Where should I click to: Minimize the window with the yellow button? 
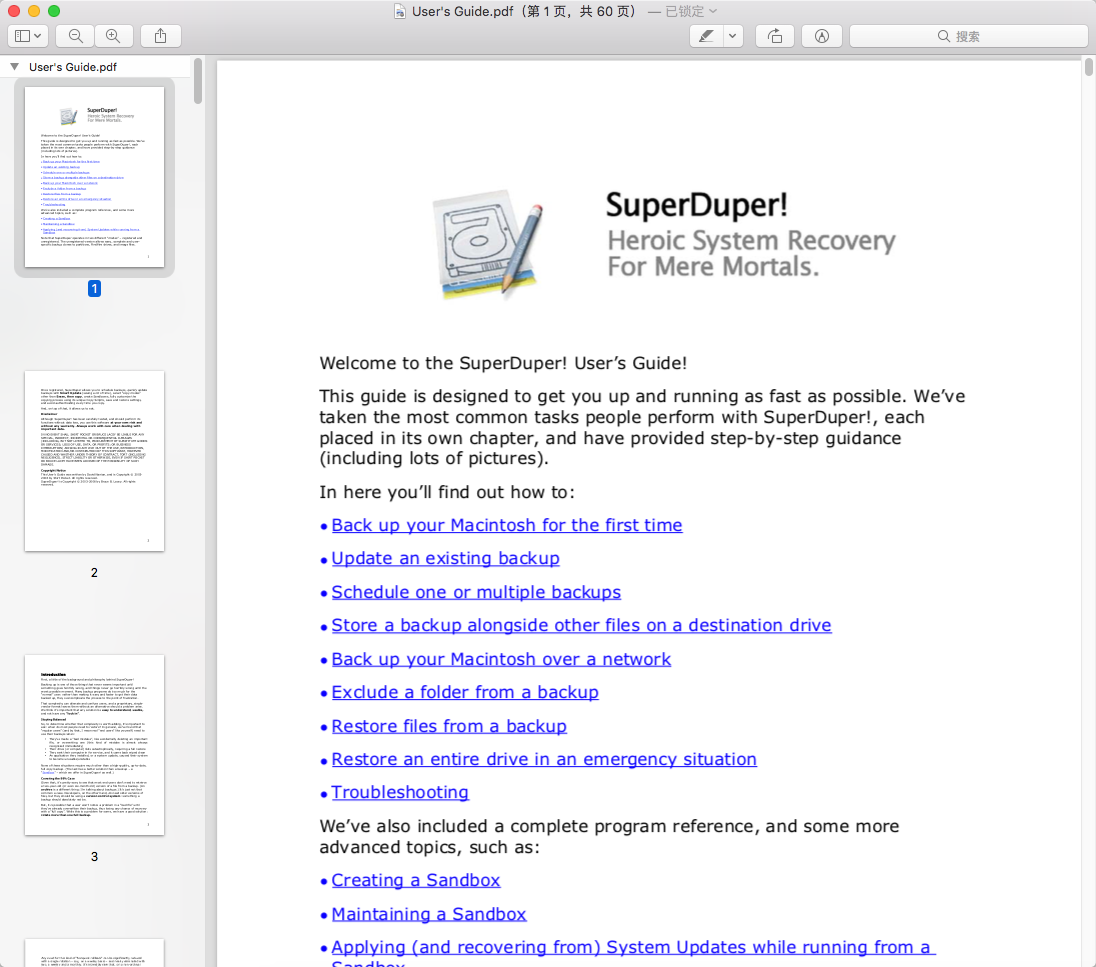pos(34,11)
